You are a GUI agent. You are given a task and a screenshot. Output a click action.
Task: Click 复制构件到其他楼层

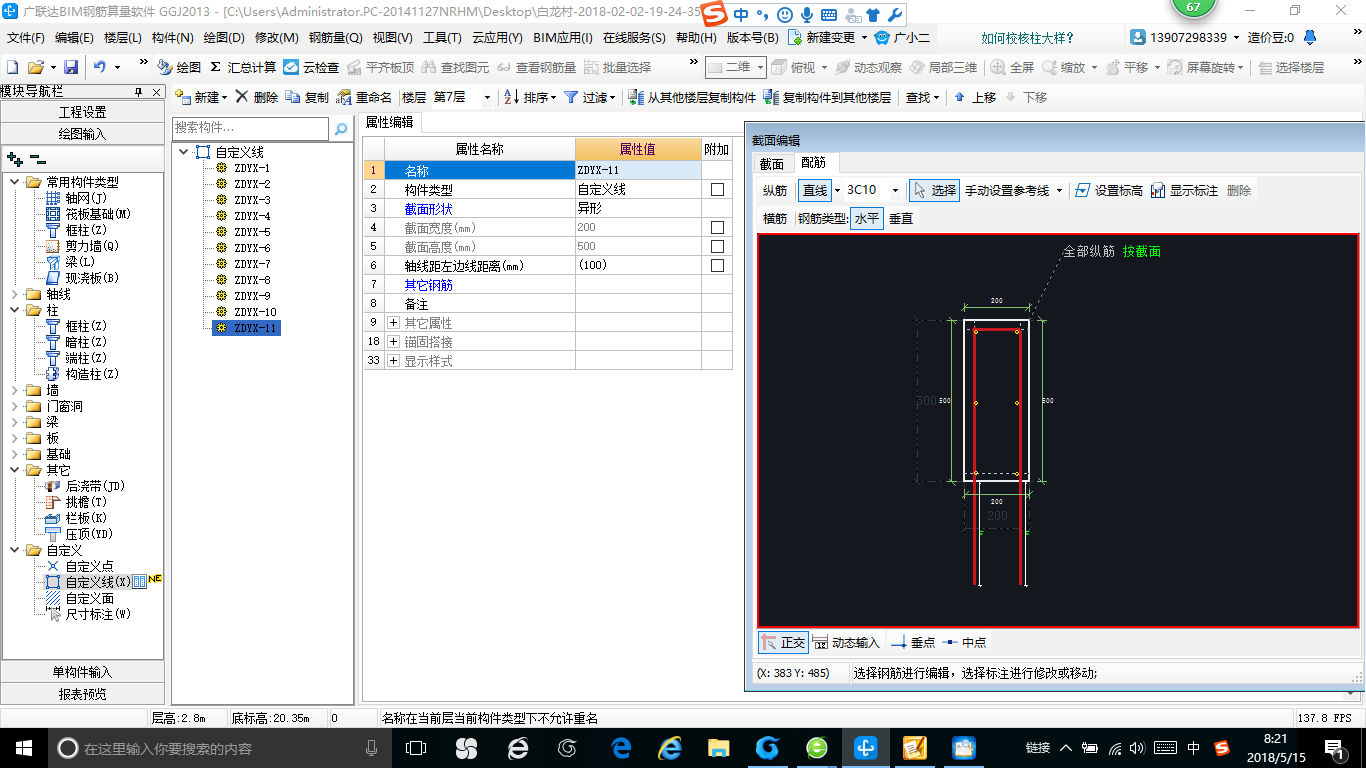coord(827,97)
